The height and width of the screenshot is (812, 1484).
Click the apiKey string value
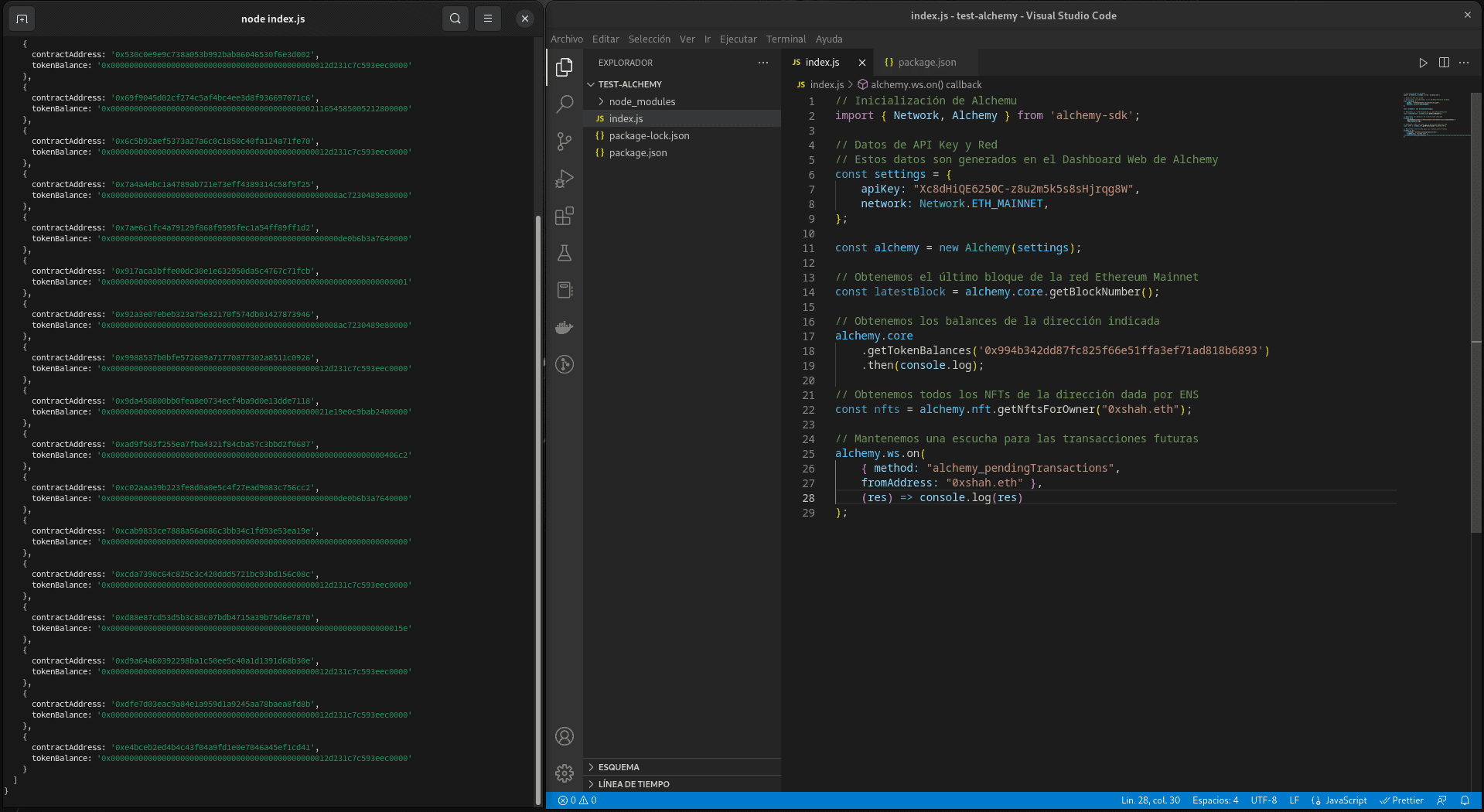(1023, 189)
